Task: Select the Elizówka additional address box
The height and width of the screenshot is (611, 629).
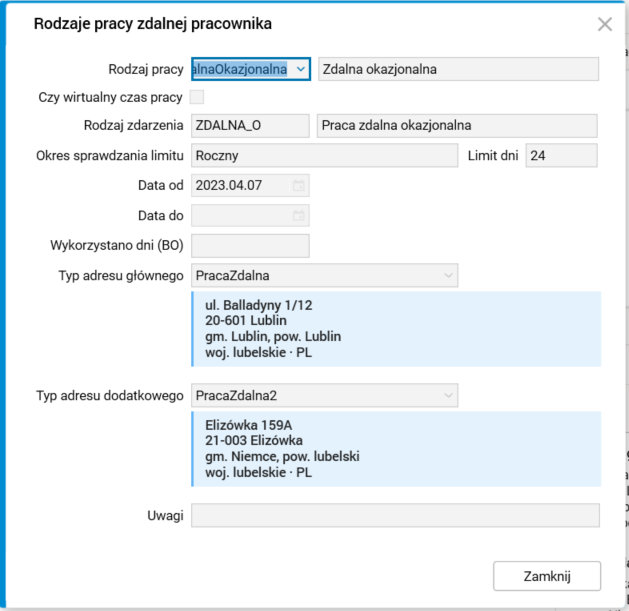Action: [395, 448]
